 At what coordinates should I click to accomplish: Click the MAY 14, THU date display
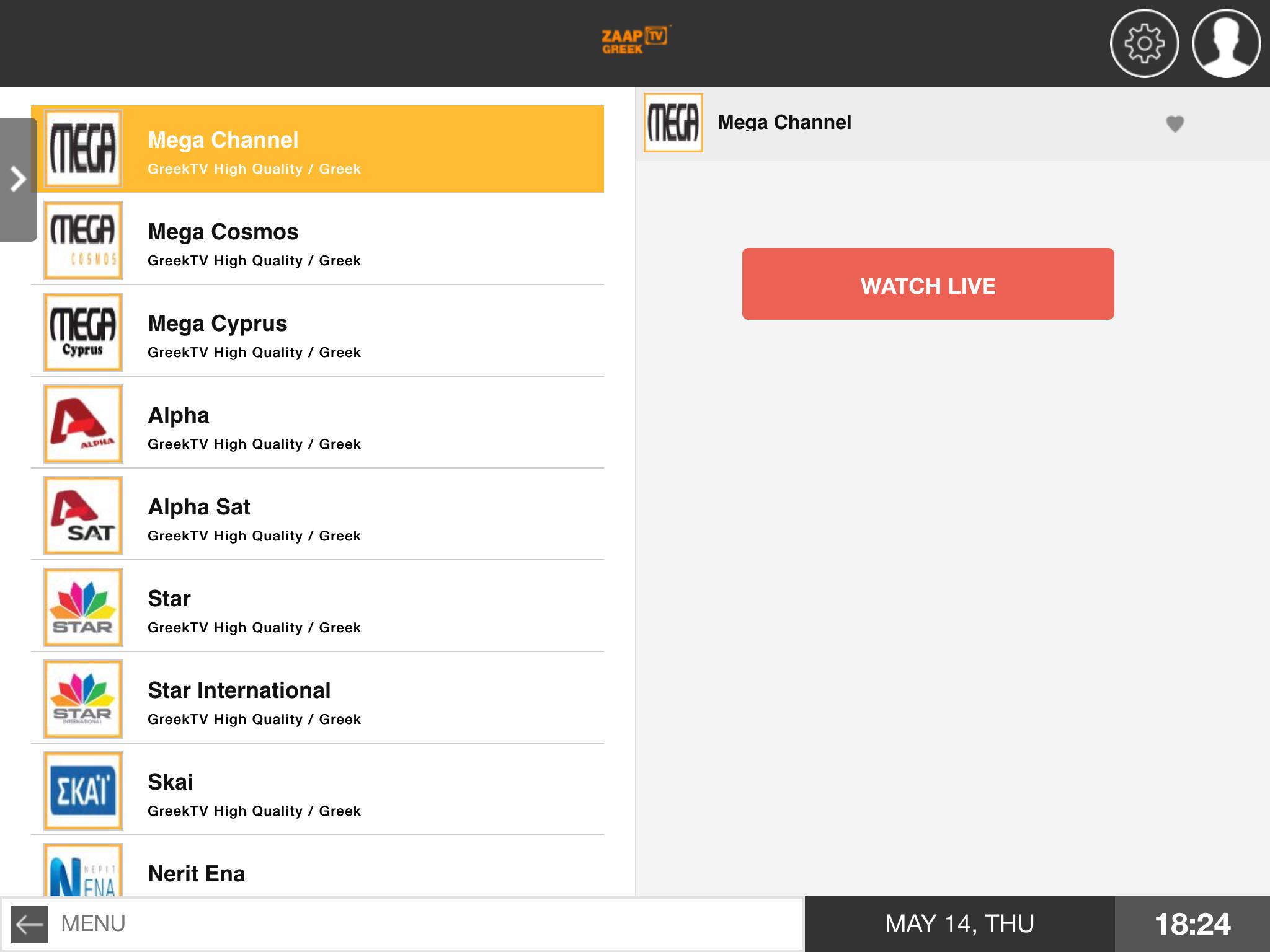pos(959,923)
